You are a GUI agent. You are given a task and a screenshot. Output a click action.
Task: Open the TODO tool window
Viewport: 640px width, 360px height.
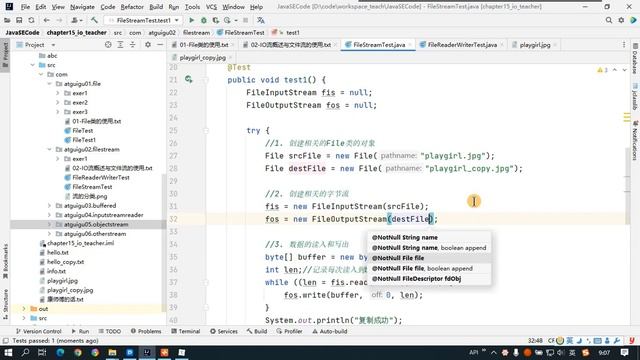coord(109,331)
